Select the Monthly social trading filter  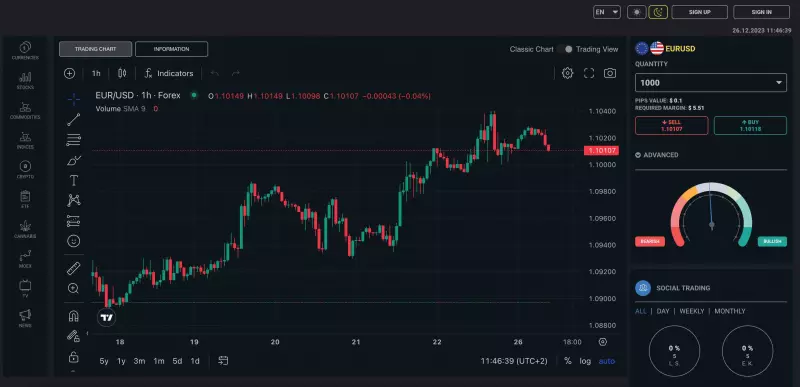730,311
